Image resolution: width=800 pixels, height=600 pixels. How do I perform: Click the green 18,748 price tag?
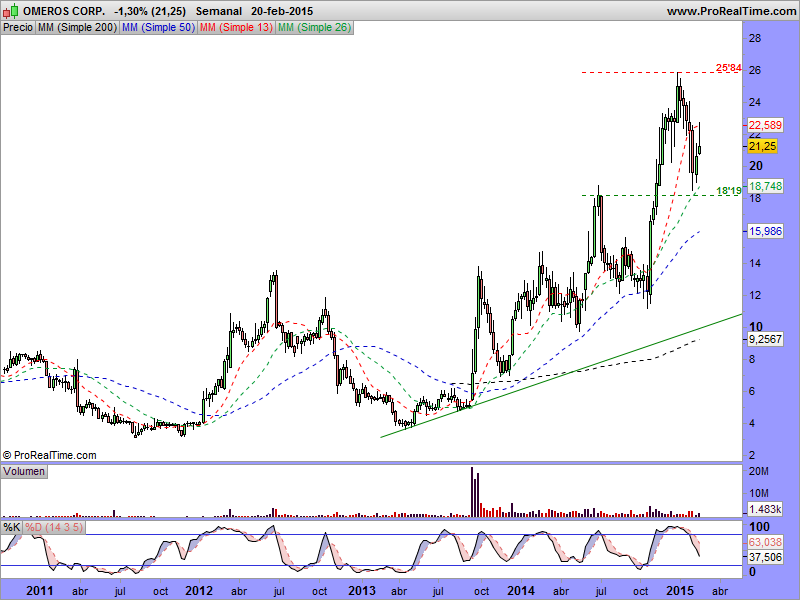(765, 186)
